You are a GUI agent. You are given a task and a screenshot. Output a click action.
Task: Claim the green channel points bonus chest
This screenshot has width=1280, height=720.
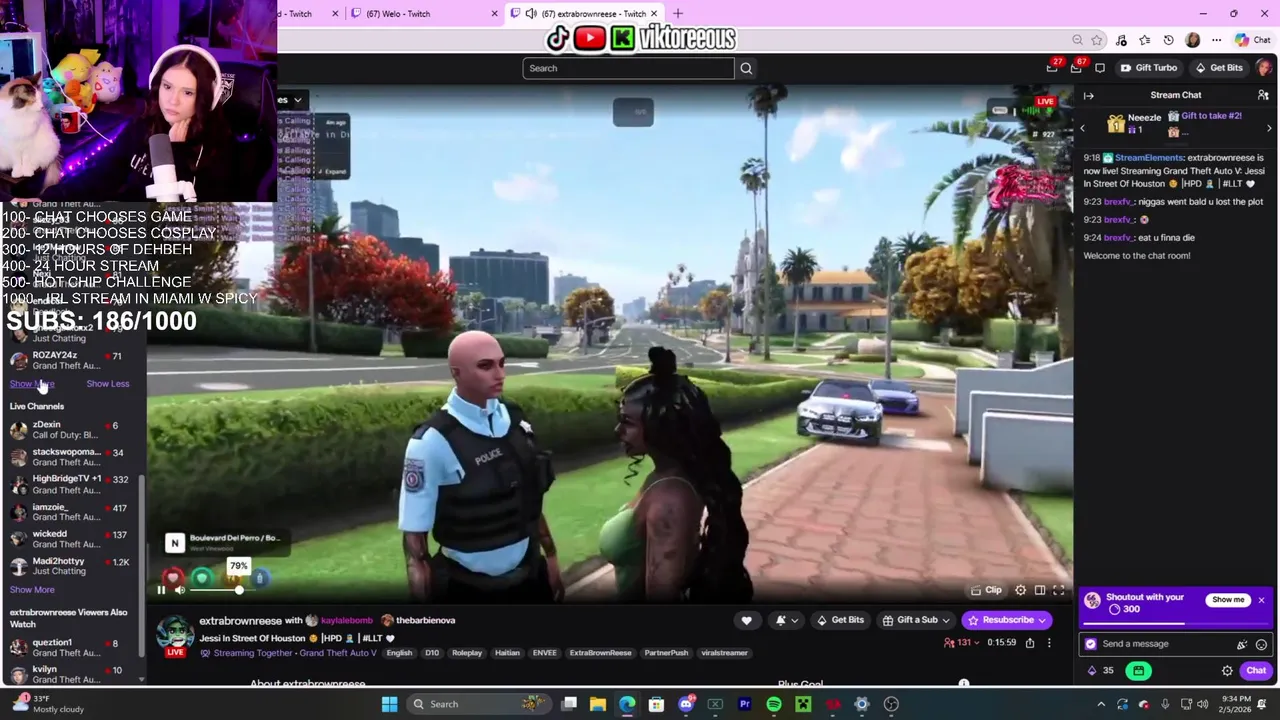tap(1138, 671)
